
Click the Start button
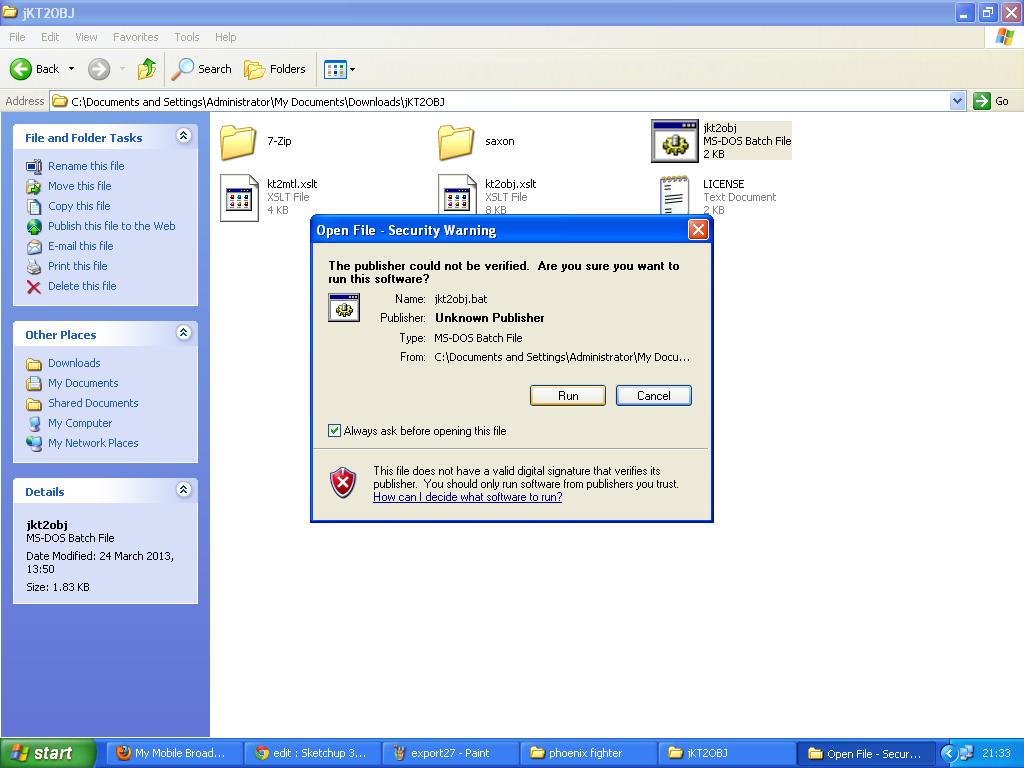tap(48, 753)
